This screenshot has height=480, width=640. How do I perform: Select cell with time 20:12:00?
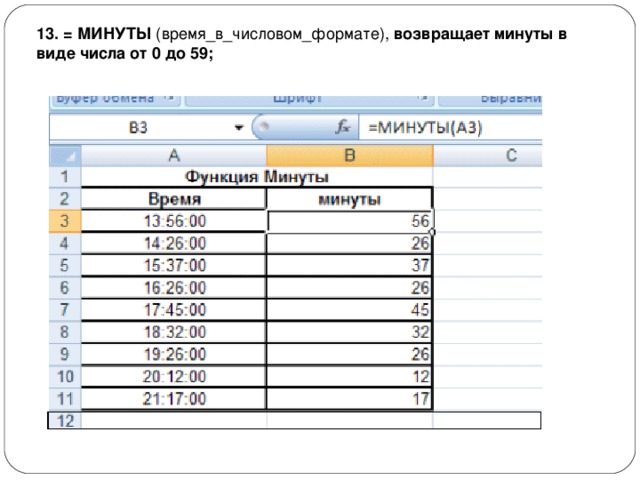(174, 376)
